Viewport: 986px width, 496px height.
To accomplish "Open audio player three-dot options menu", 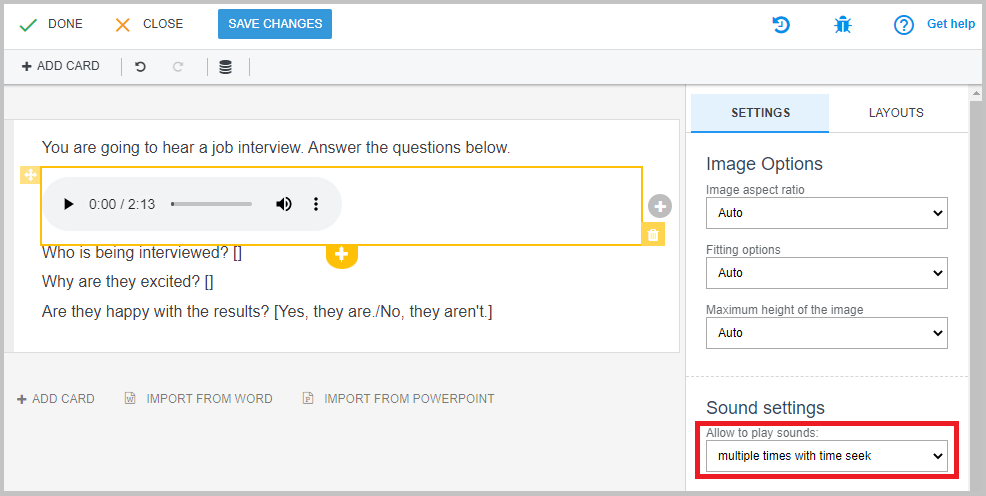I will coord(316,204).
